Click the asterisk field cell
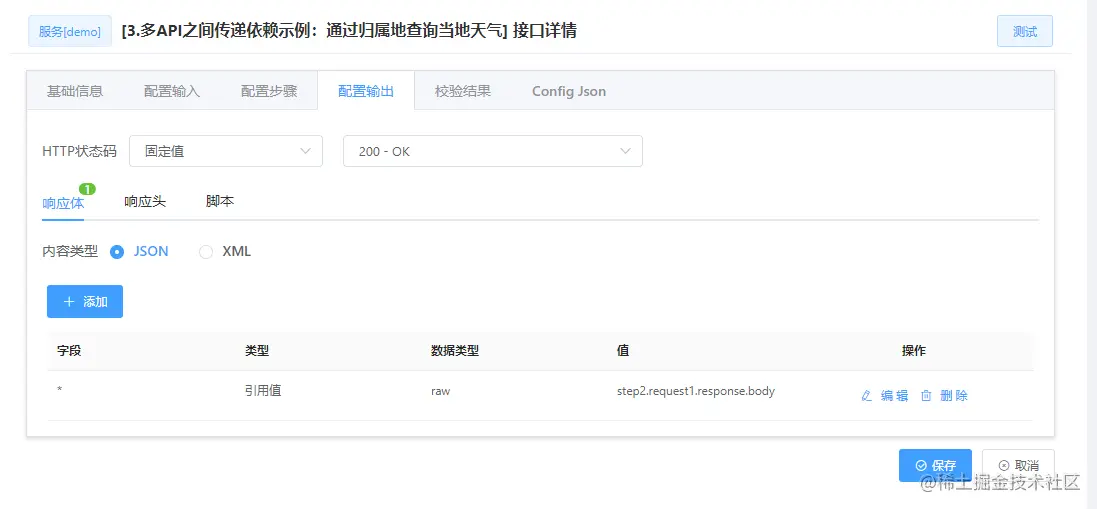Viewport: 1097px width, 509px height. click(x=59, y=390)
